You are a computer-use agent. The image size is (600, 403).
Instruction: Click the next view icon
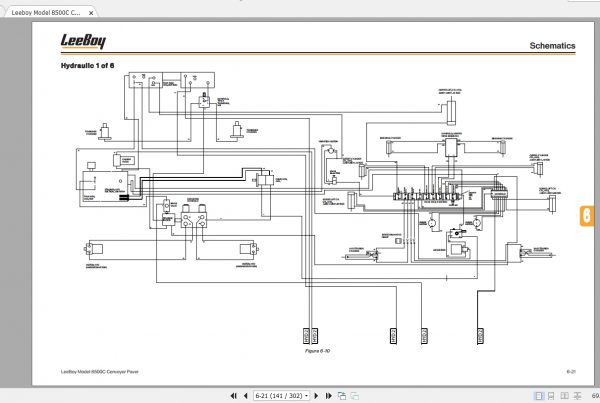[x=355, y=396]
